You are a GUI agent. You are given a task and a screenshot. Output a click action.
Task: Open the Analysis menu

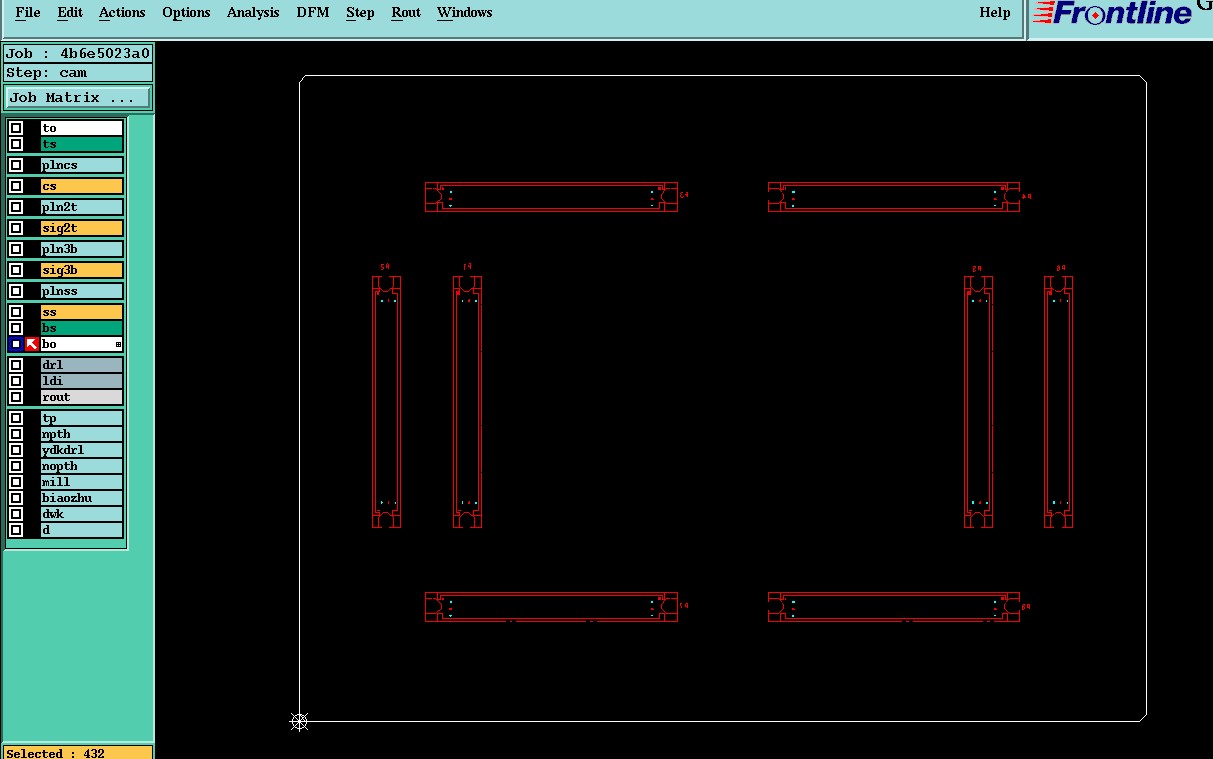[253, 13]
